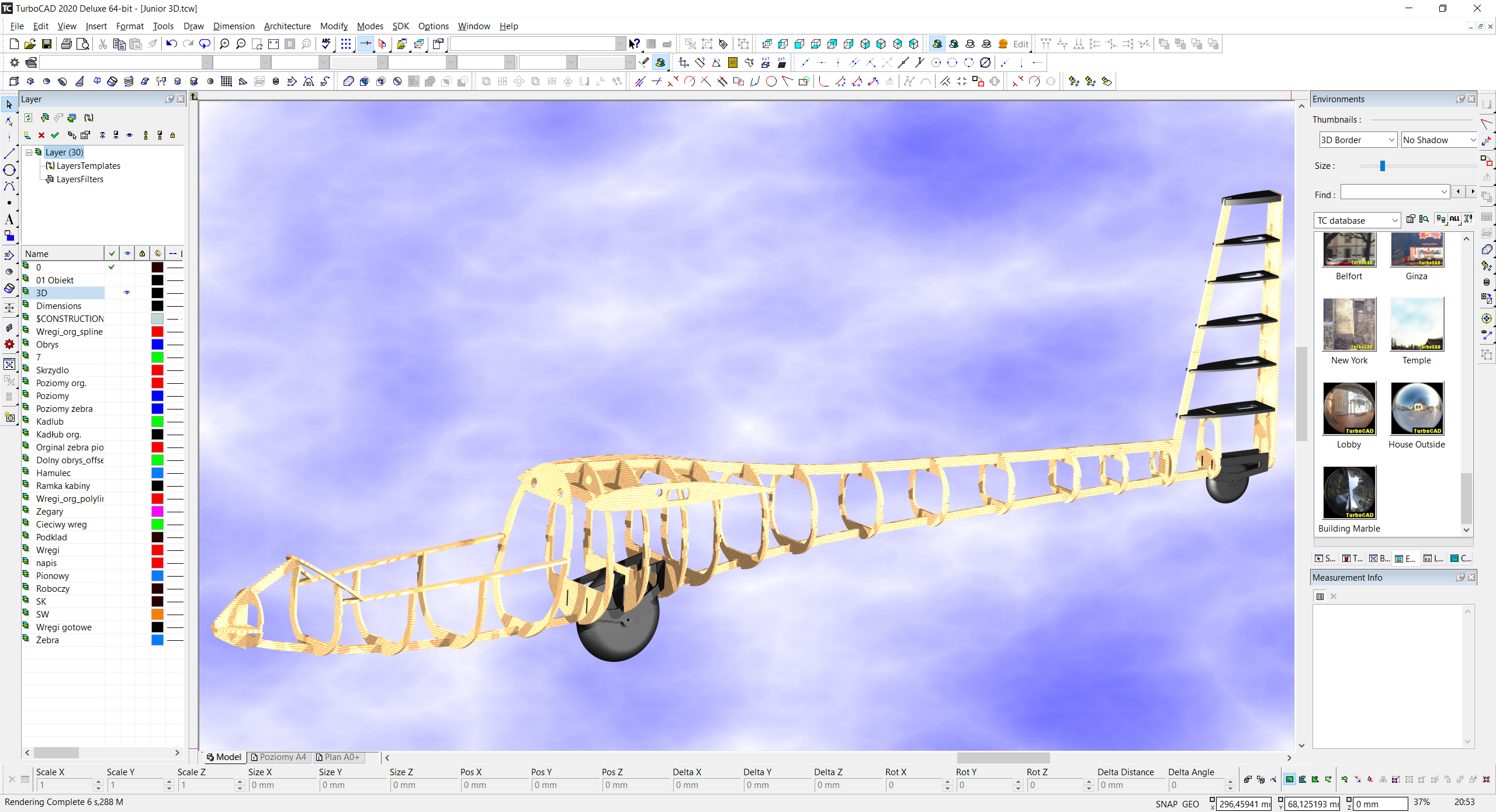1496x812 pixels.
Task: Toggle active checkmark for layer 0
Action: point(112,267)
